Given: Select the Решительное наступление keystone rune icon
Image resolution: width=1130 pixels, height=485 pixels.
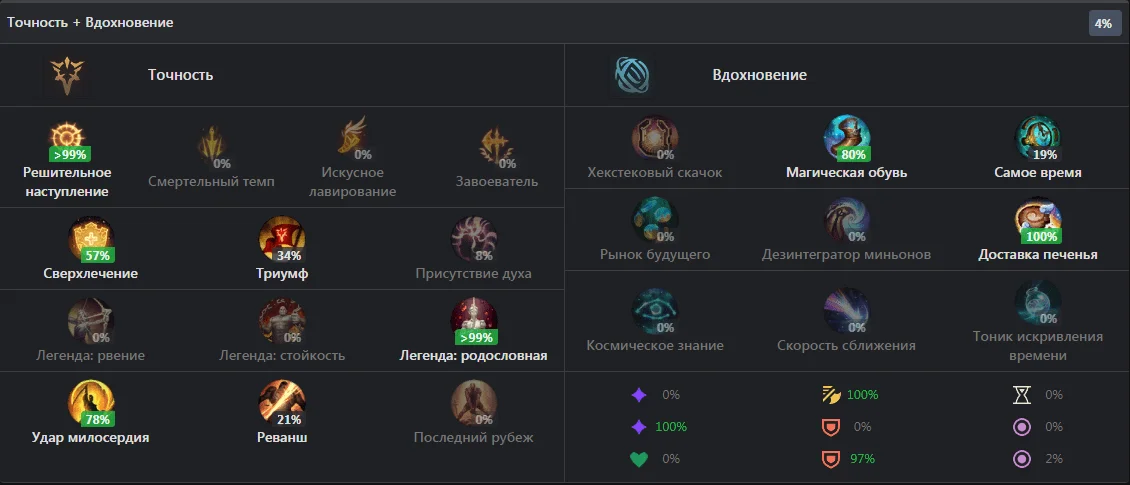Looking at the screenshot, I should click(67, 138).
